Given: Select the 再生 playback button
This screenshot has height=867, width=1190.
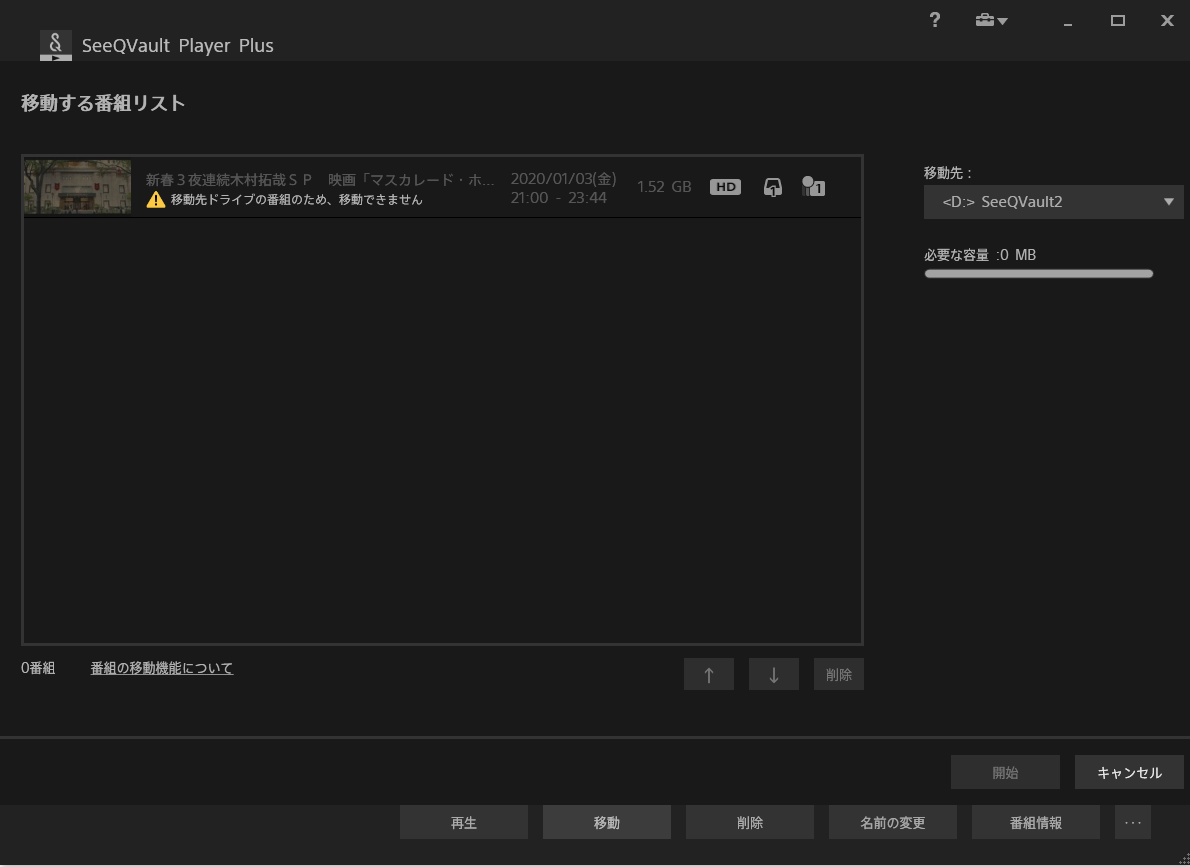Looking at the screenshot, I should (x=464, y=822).
